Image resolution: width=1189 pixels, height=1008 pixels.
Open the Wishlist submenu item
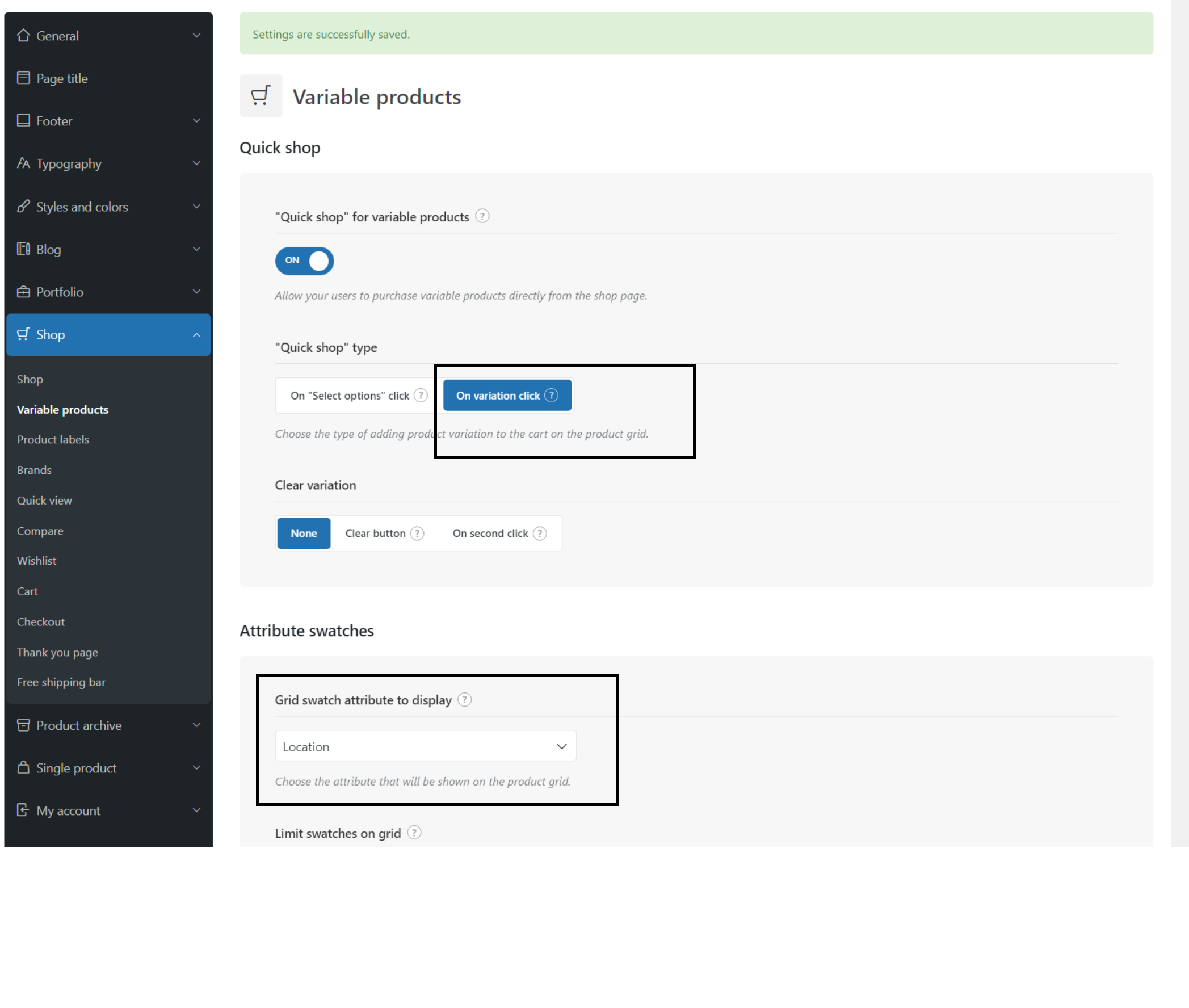[x=36, y=561]
